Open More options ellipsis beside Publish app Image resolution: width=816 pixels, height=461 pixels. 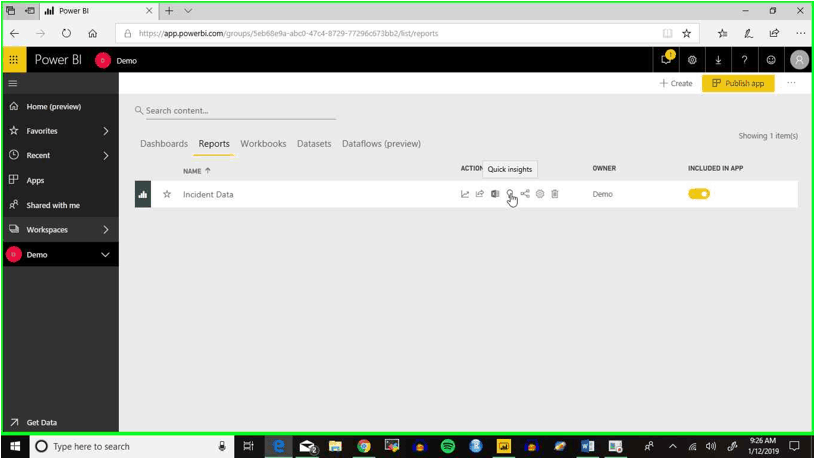[x=791, y=83]
